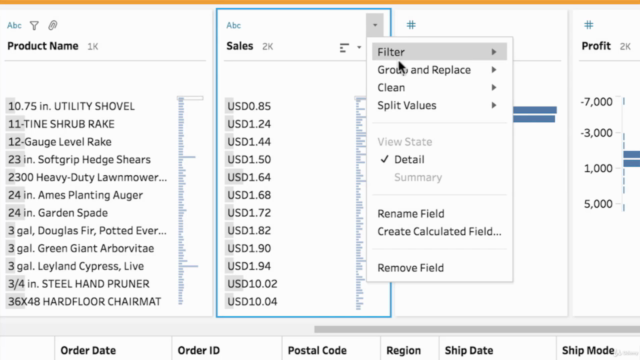Select product 2300 Heavy-Duty Lawnmower

click(87, 177)
